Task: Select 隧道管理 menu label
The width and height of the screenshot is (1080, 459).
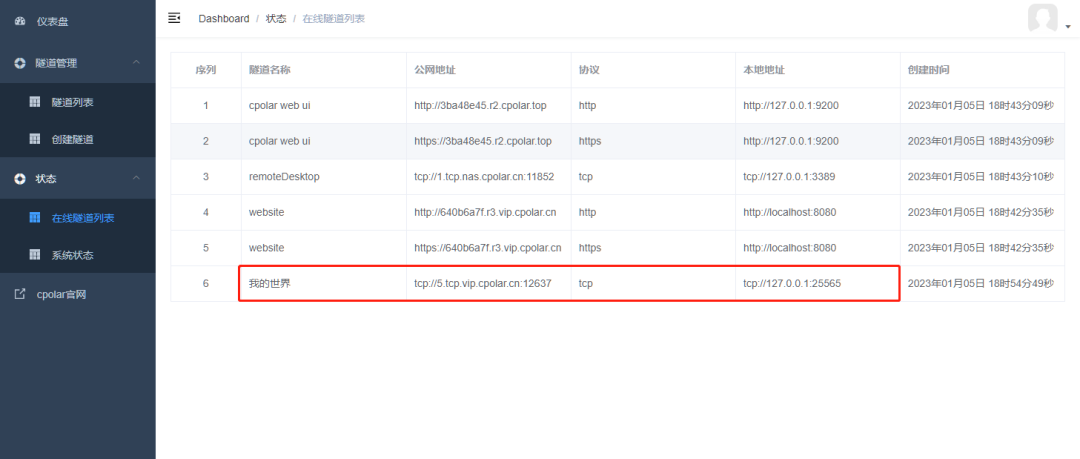Action: pyautogui.click(x=56, y=63)
